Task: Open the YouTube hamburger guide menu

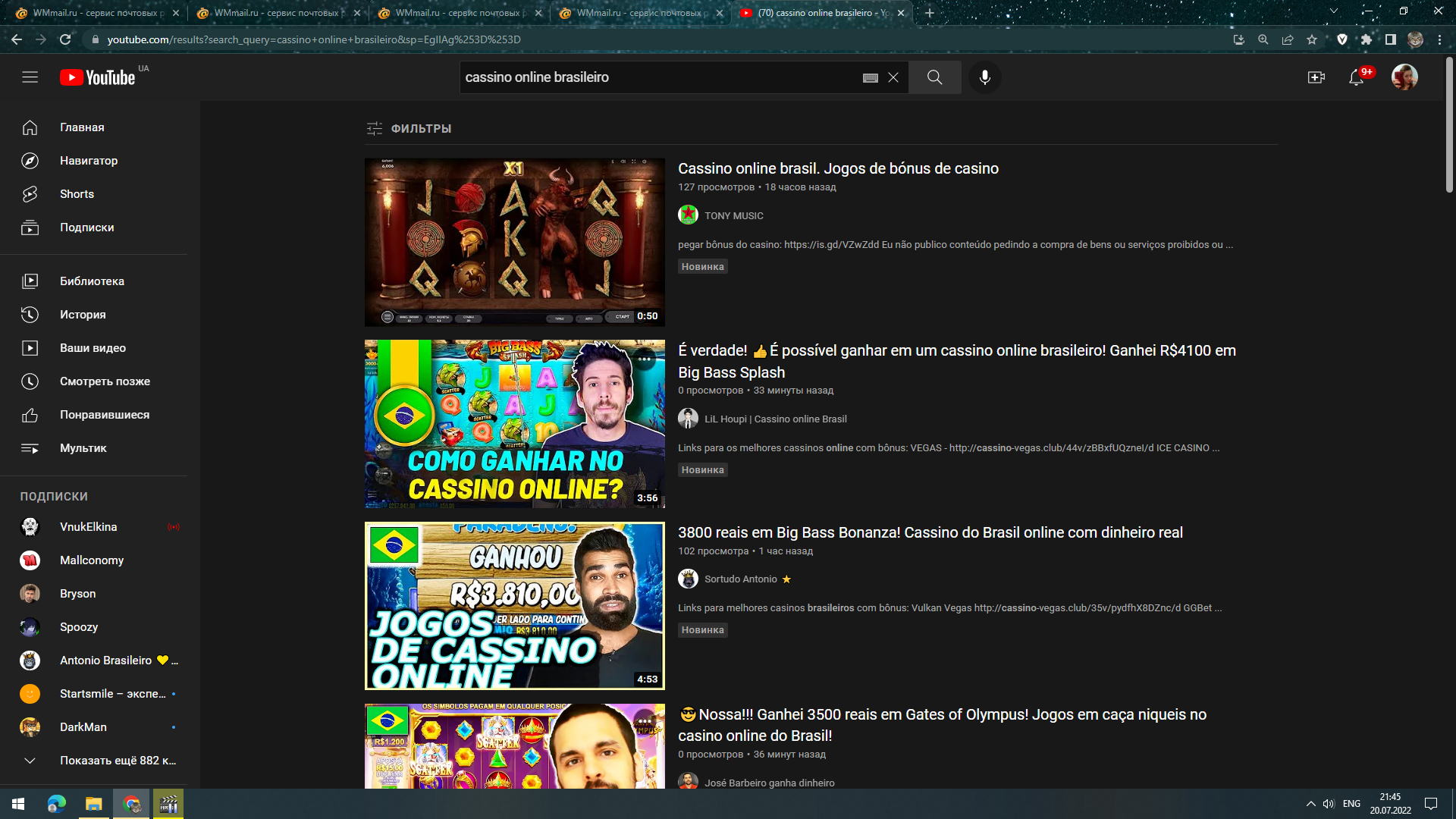Action: coord(30,77)
